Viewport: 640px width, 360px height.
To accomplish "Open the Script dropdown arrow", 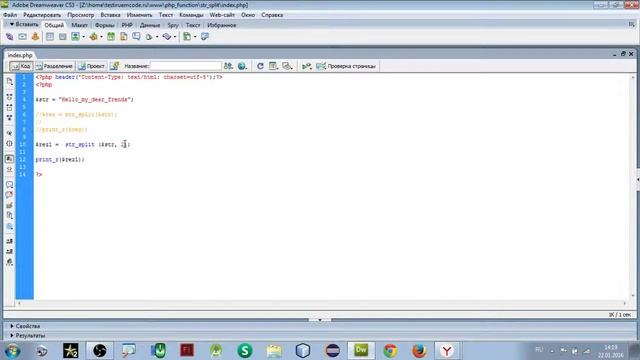I will click(175, 37).
